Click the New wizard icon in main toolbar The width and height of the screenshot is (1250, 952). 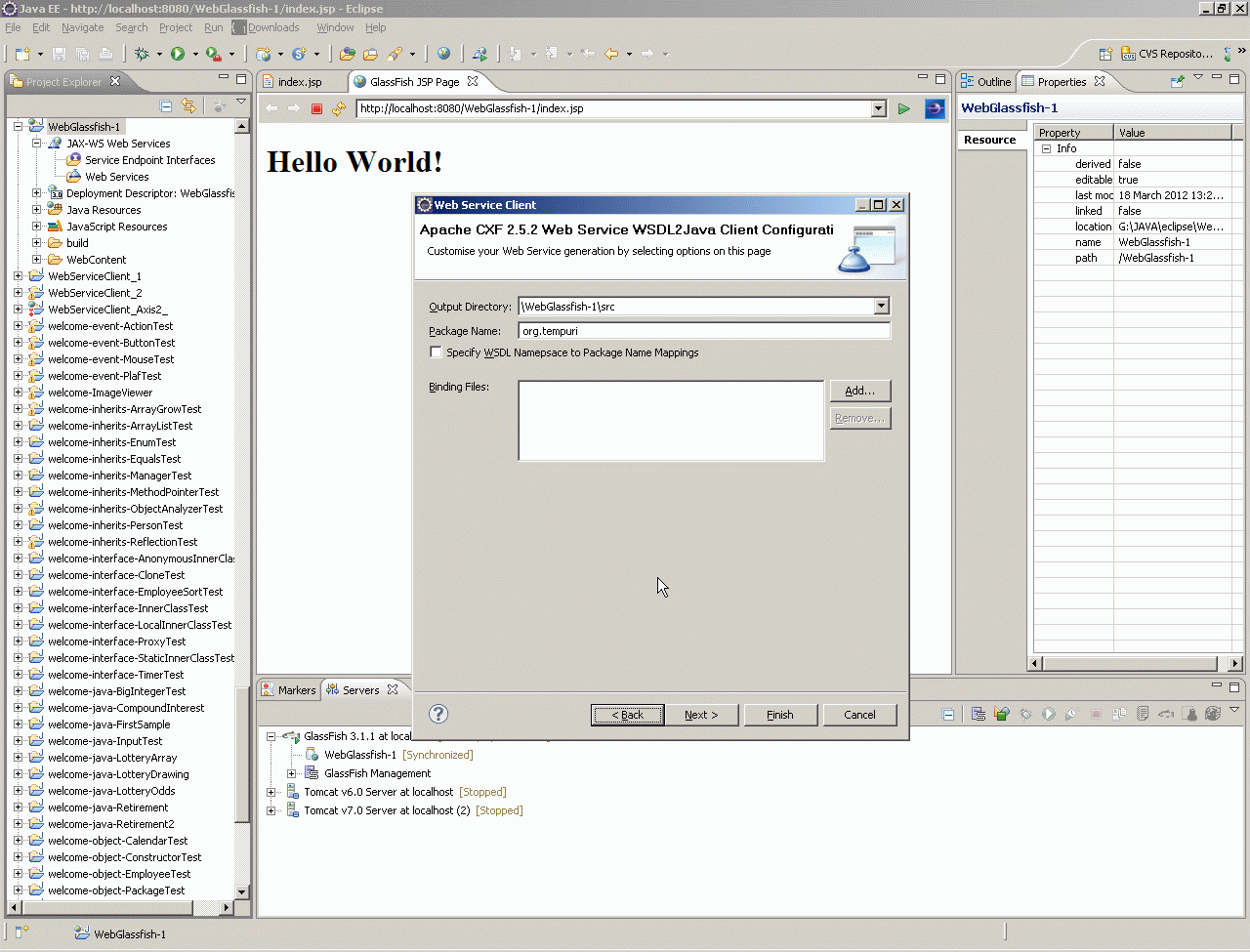21,54
